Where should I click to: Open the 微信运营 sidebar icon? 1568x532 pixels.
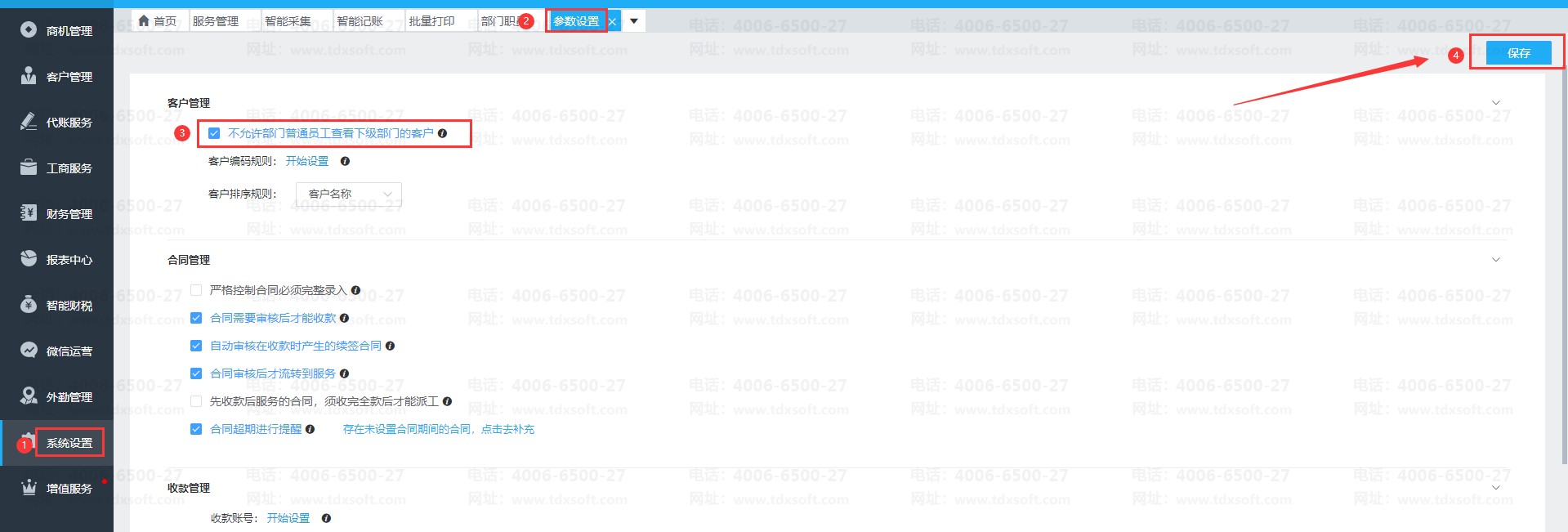point(29,351)
